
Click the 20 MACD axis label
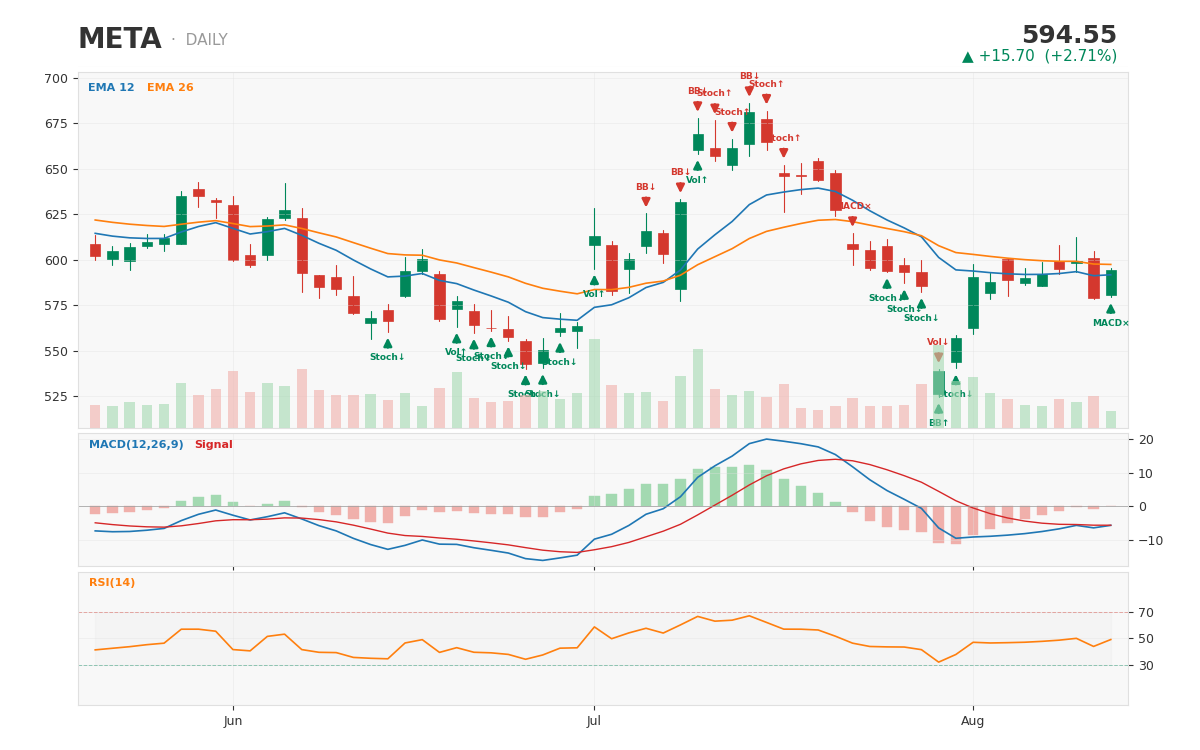pos(1146,440)
